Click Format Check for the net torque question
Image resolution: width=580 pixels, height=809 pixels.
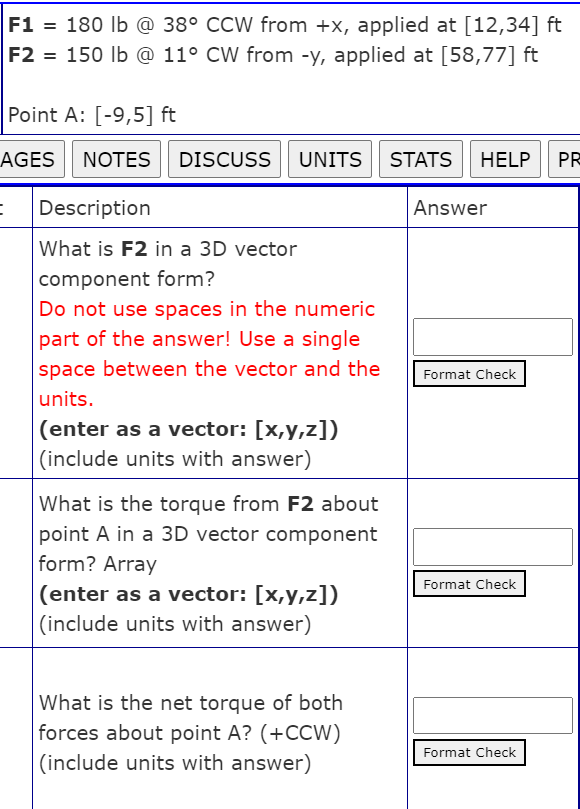(469, 752)
